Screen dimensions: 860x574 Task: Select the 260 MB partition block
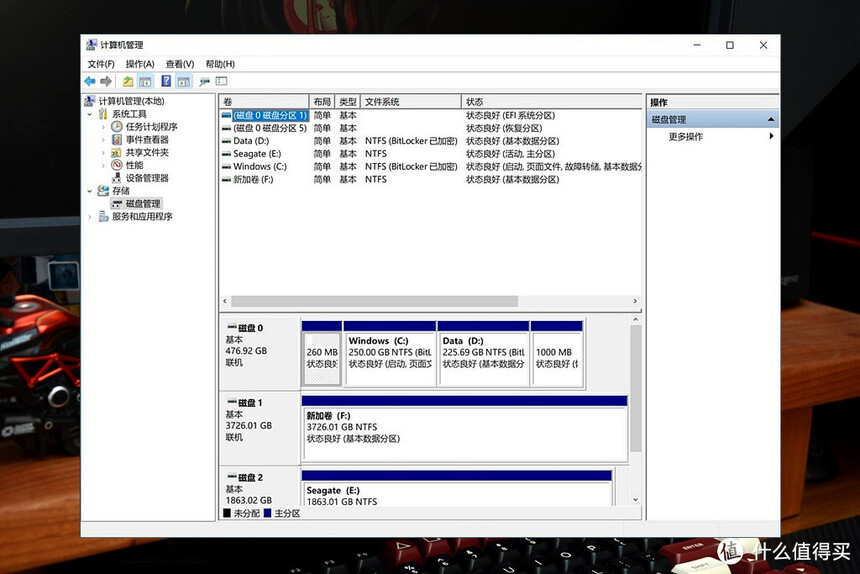[x=322, y=354]
